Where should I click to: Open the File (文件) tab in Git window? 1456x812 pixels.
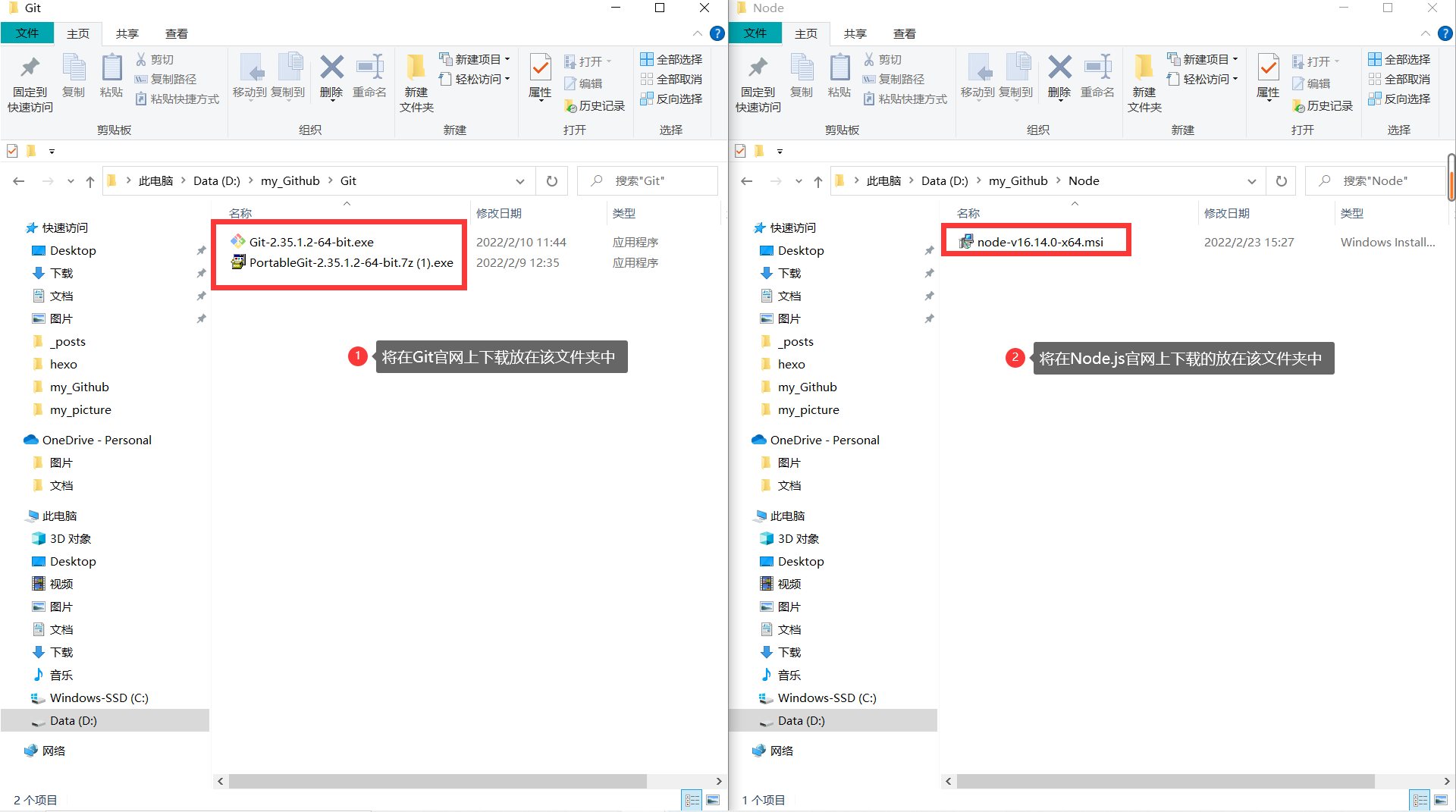(x=27, y=33)
